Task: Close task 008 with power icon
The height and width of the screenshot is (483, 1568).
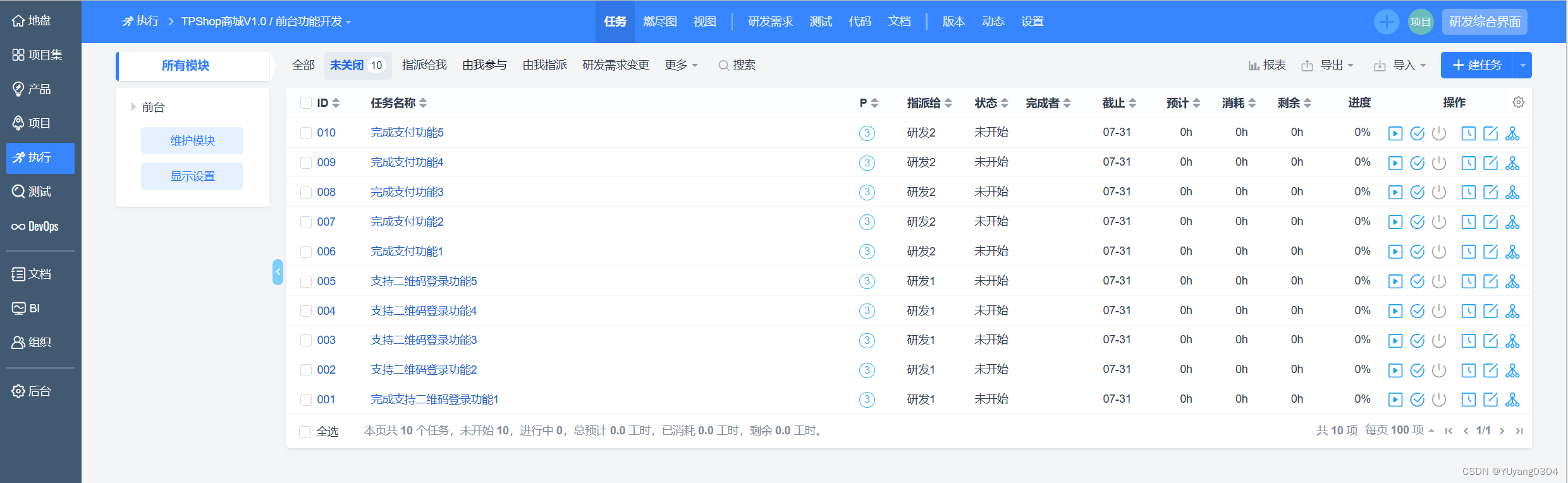Action: click(1439, 192)
